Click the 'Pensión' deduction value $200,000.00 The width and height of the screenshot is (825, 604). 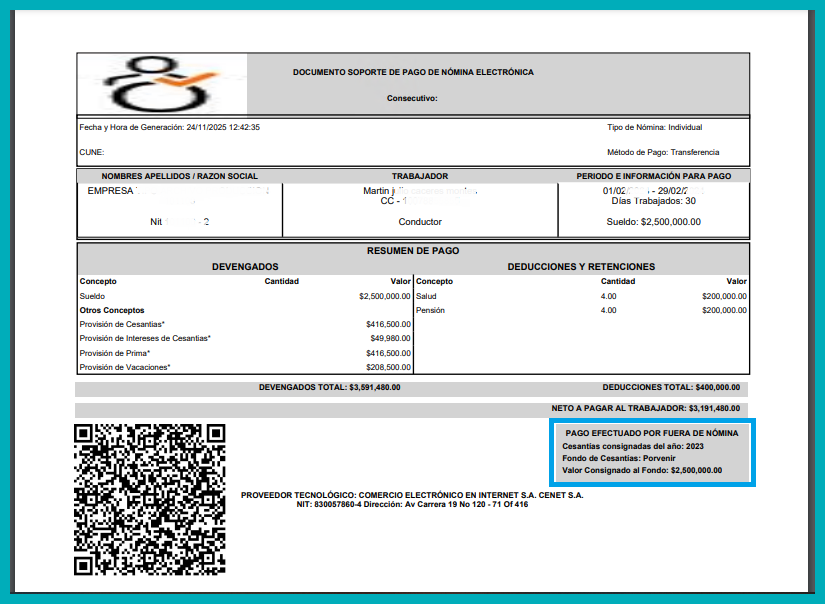(x=724, y=310)
